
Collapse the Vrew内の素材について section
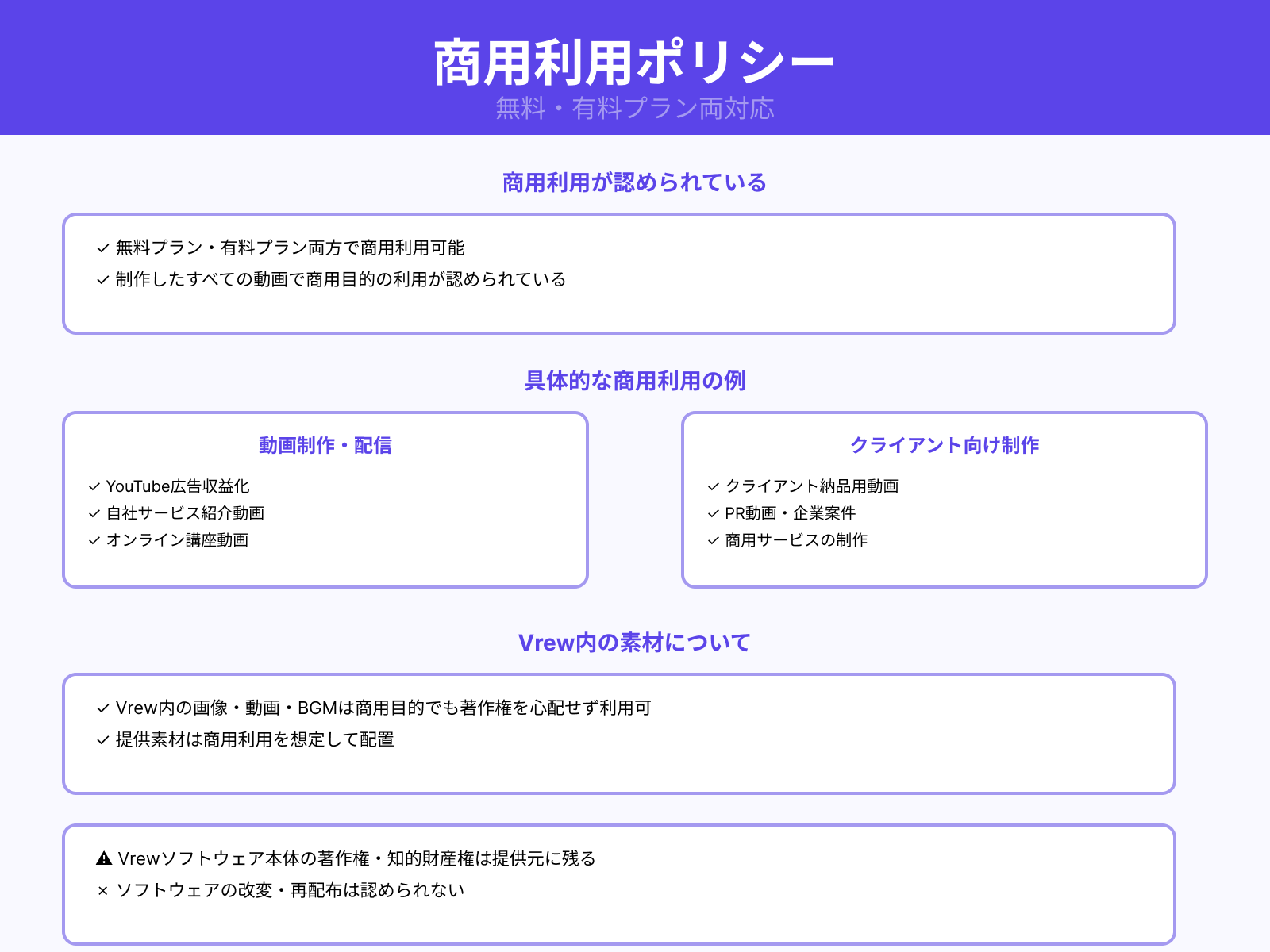click(634, 642)
